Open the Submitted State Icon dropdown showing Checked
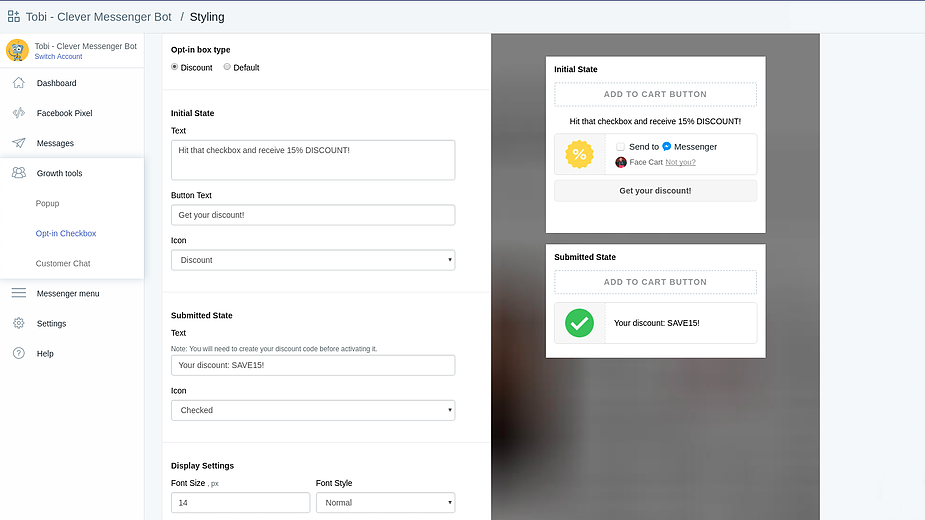Screen dimensions: 925x520 pyautogui.click(x=313, y=410)
